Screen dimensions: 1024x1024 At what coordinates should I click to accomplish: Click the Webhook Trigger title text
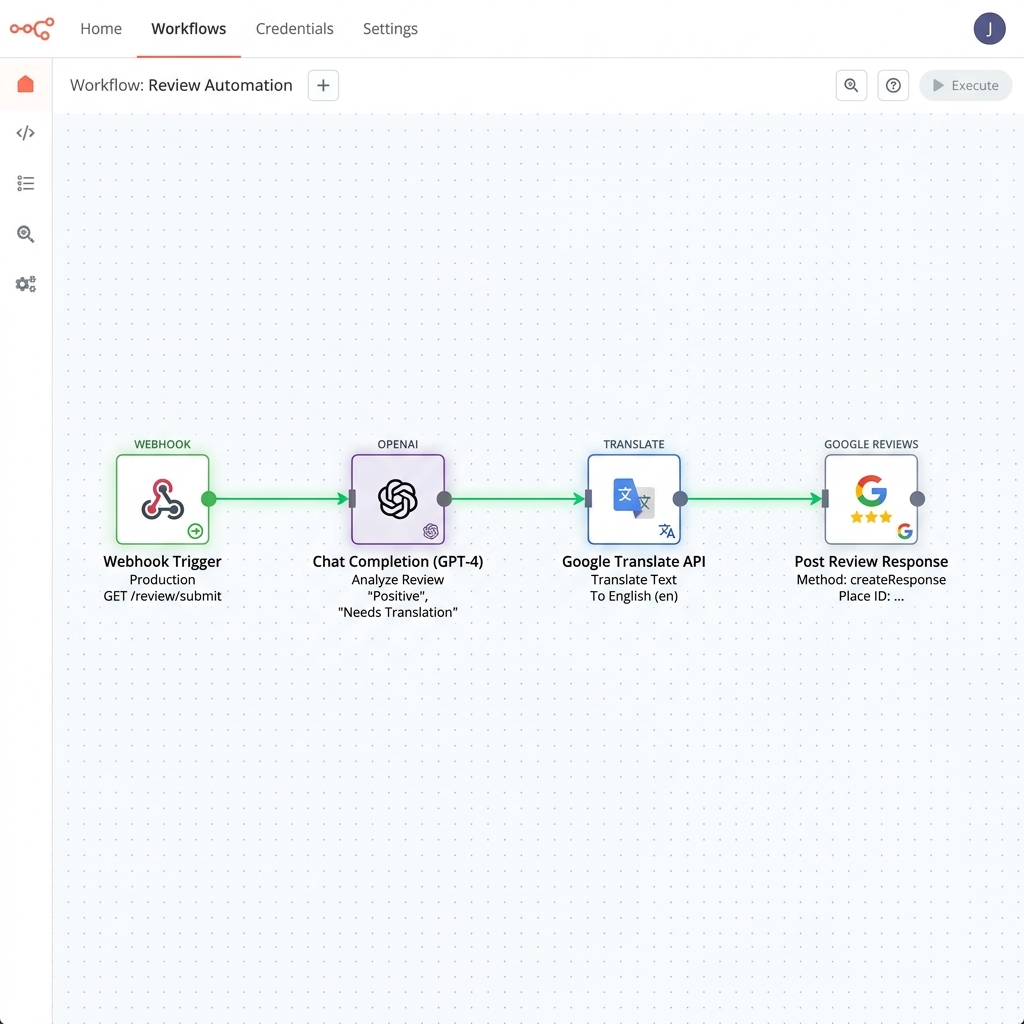(x=163, y=562)
